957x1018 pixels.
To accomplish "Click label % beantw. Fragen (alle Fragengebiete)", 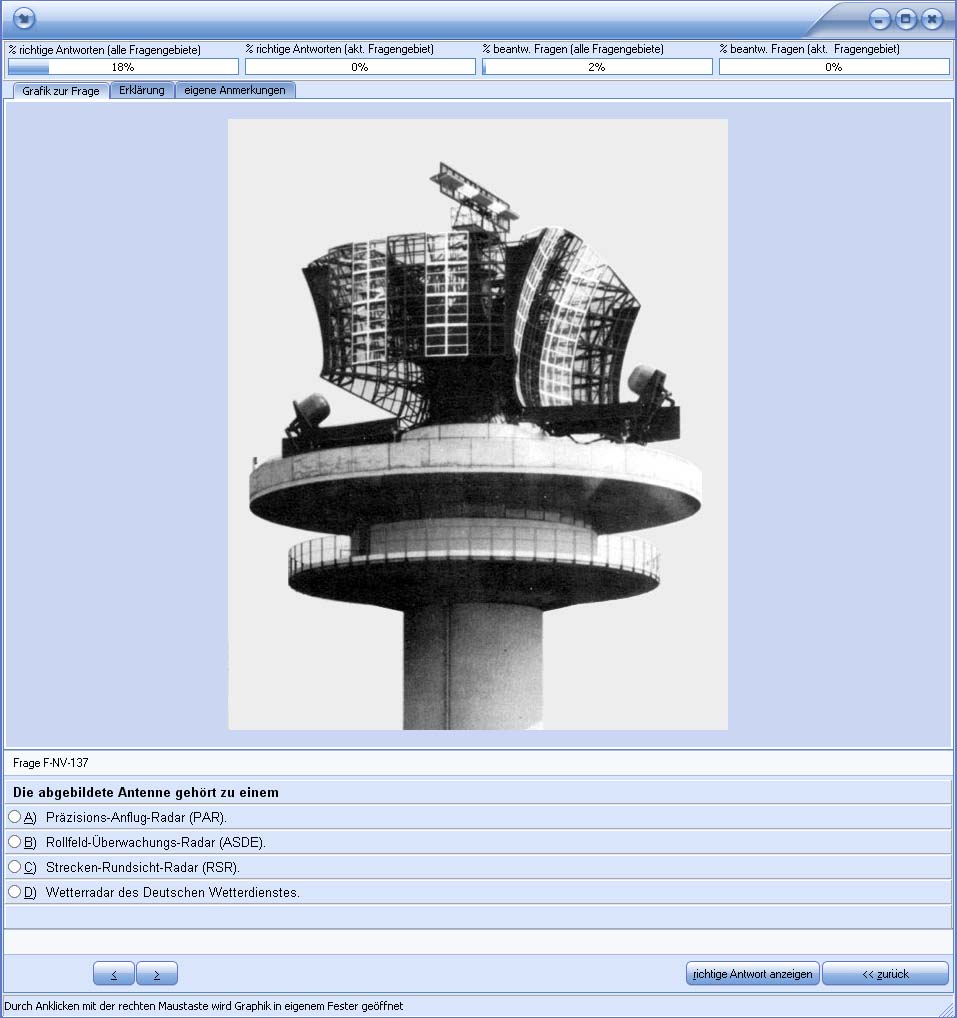I will click(573, 49).
